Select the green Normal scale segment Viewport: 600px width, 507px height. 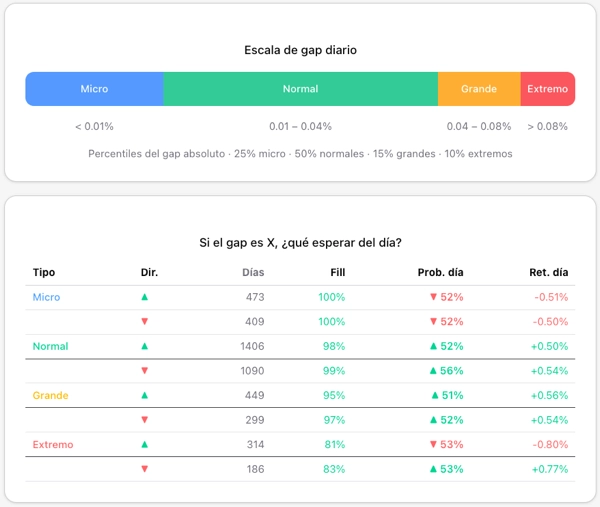click(x=300, y=89)
